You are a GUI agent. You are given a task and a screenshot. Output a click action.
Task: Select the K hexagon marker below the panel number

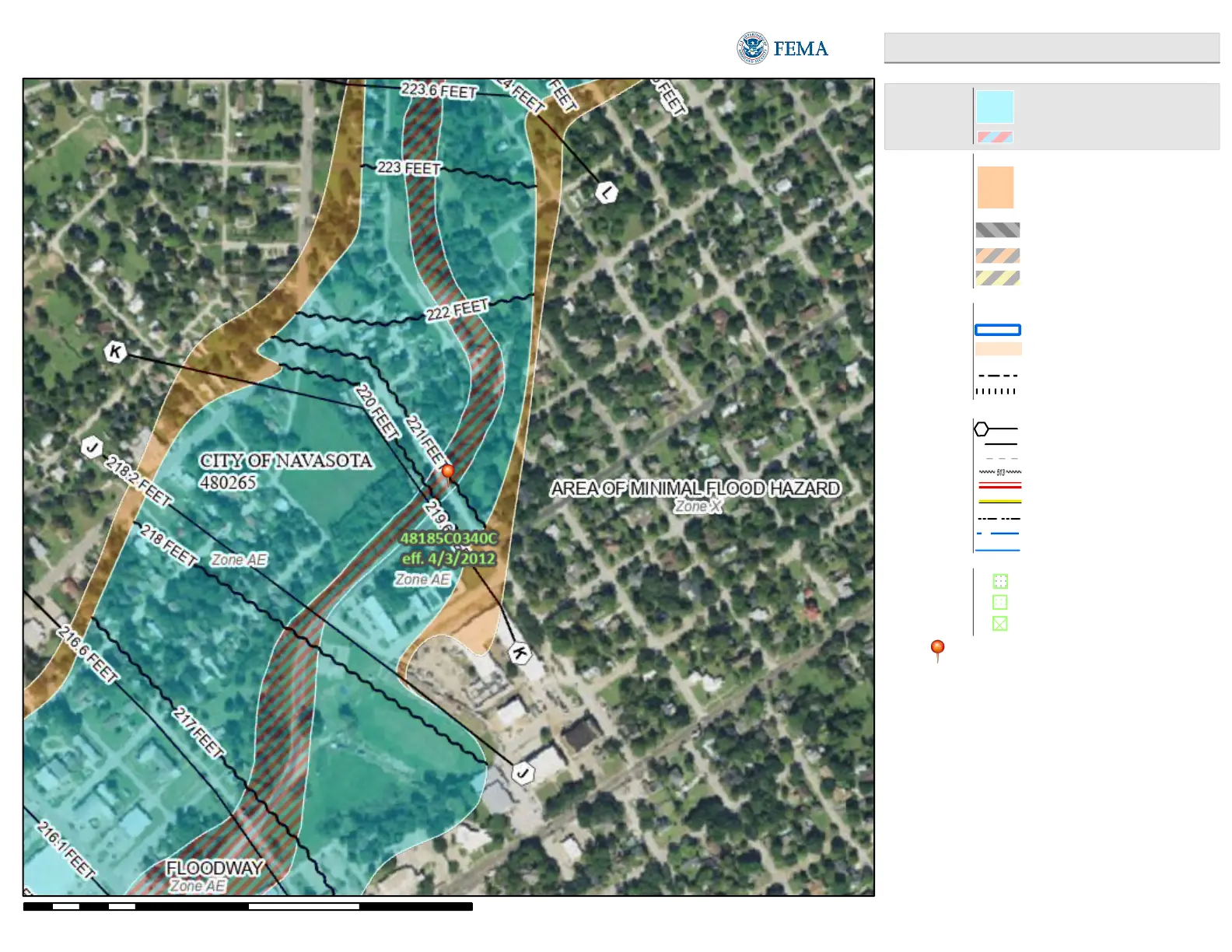coord(519,653)
